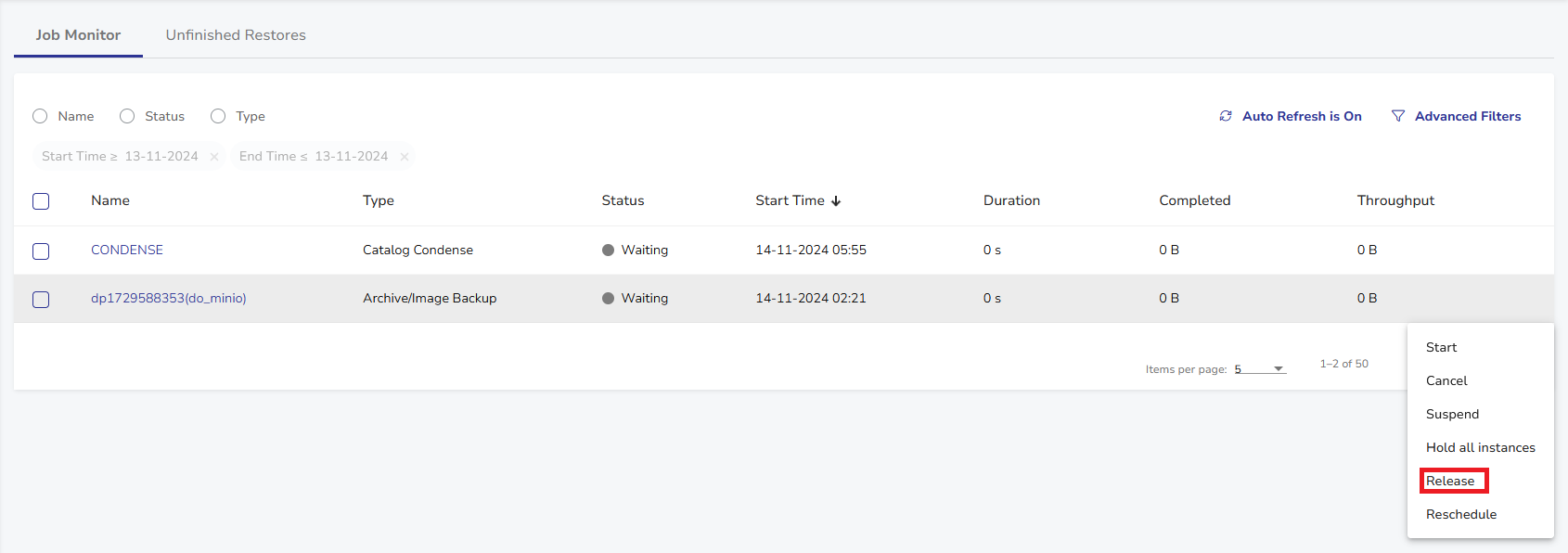1568x553 pixels.
Task: Select the Status radio button
Action: click(127, 116)
